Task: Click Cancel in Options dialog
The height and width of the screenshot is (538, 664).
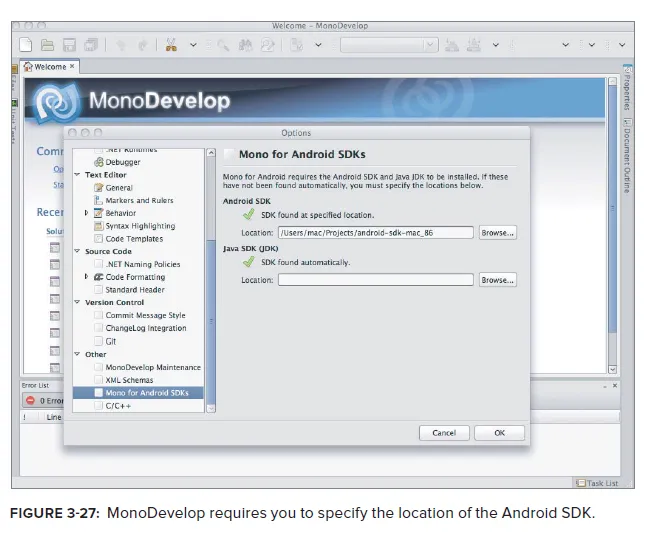Action: pos(444,433)
